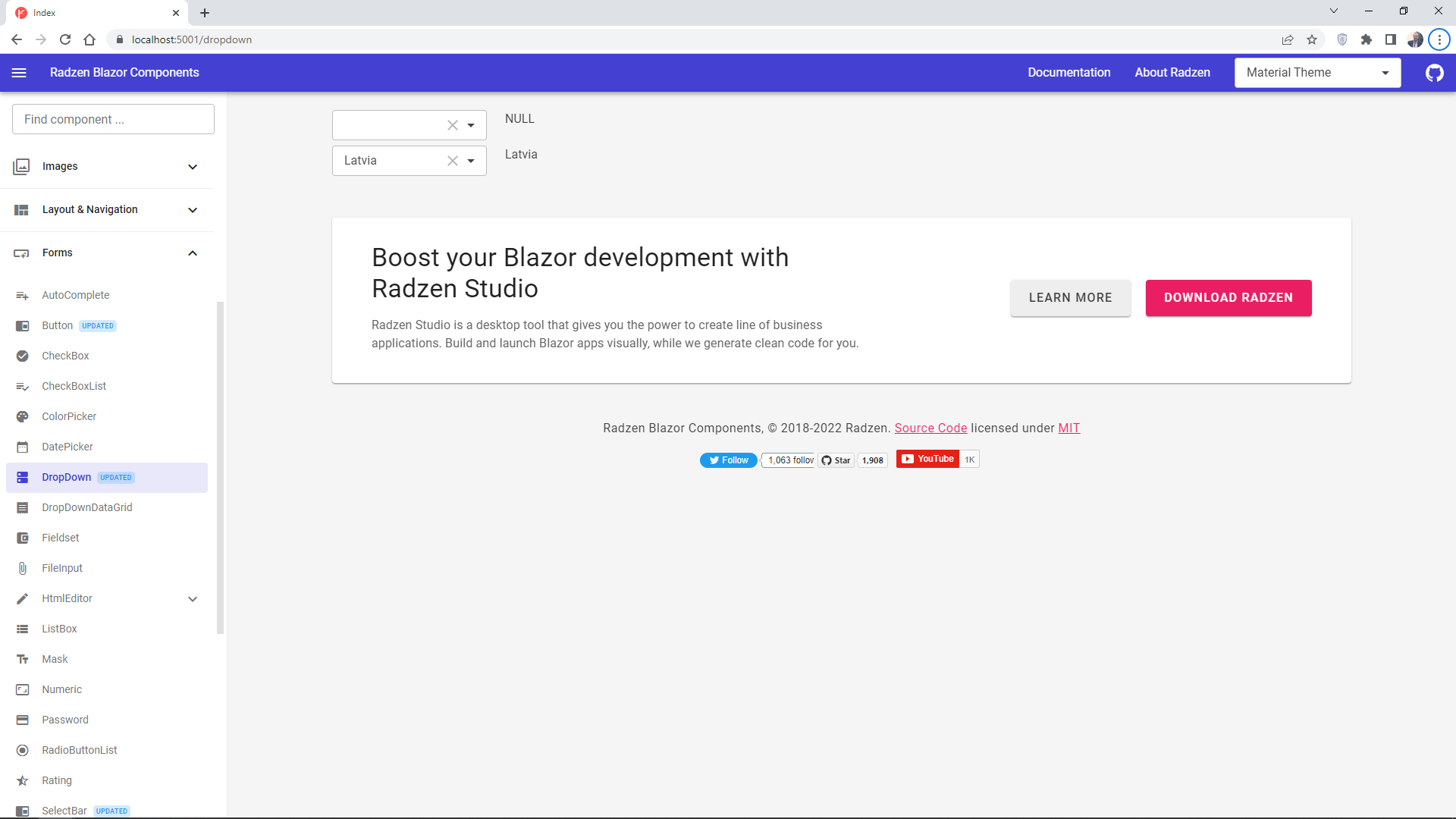The height and width of the screenshot is (819, 1456).
Task: Click the GitHub Star badge
Action: 836,460
